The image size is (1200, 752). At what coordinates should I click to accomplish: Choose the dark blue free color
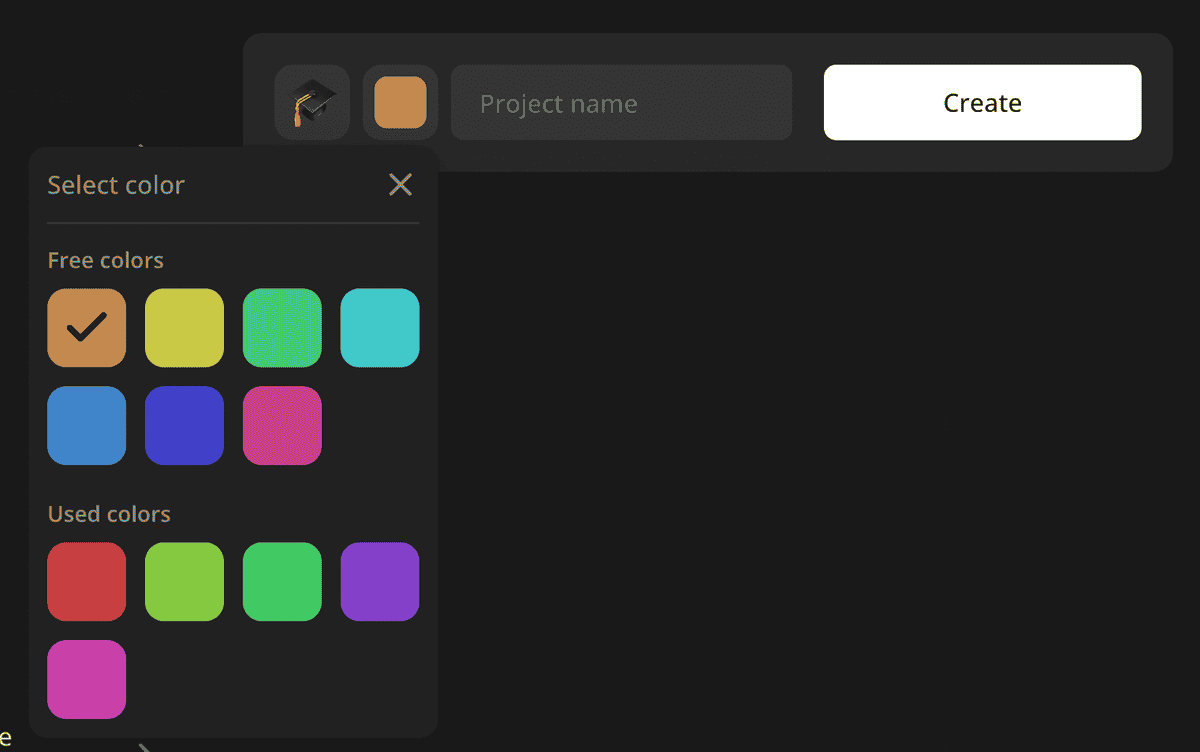point(184,425)
